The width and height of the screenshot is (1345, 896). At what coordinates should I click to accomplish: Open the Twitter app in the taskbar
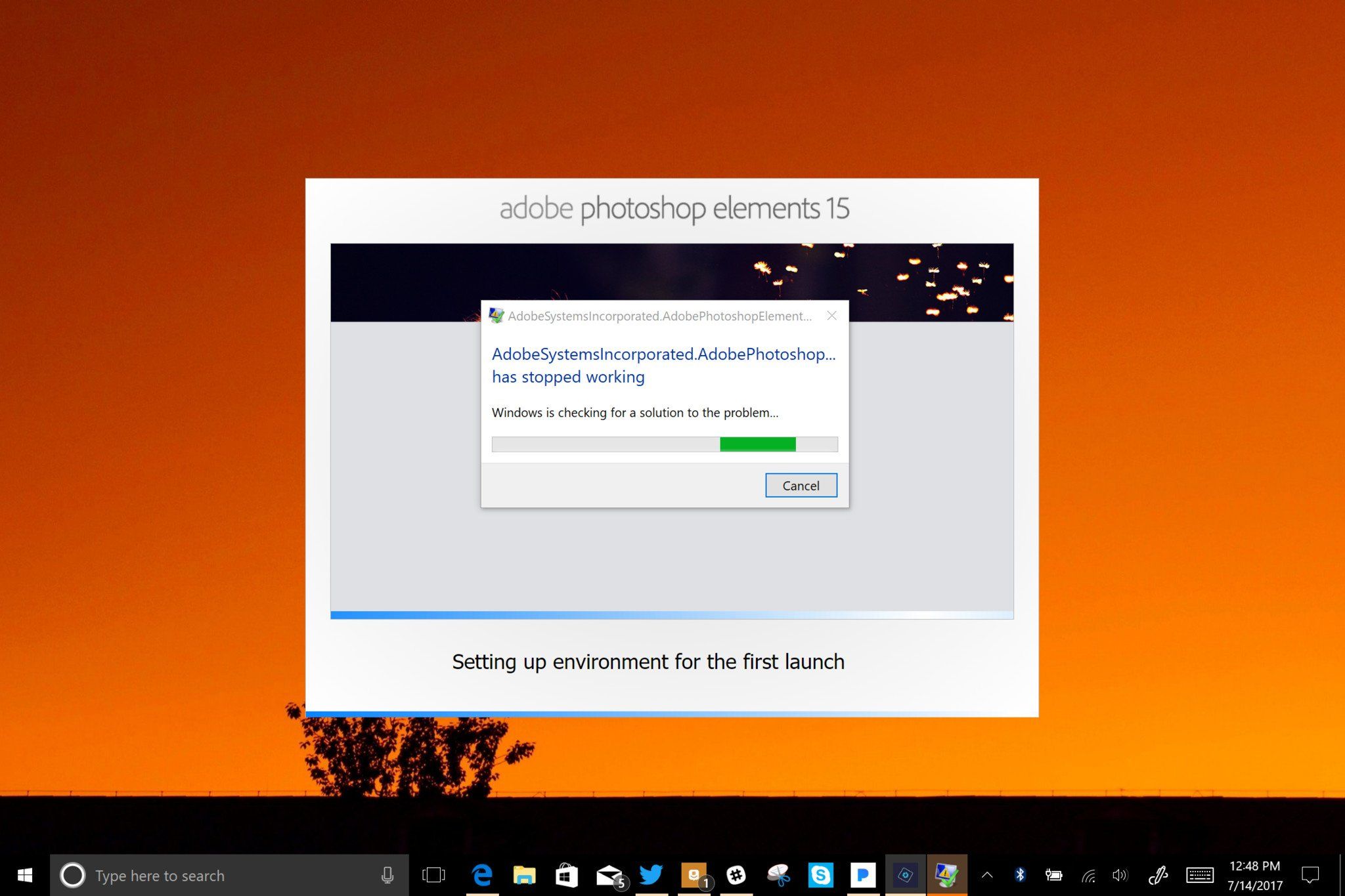click(x=651, y=875)
